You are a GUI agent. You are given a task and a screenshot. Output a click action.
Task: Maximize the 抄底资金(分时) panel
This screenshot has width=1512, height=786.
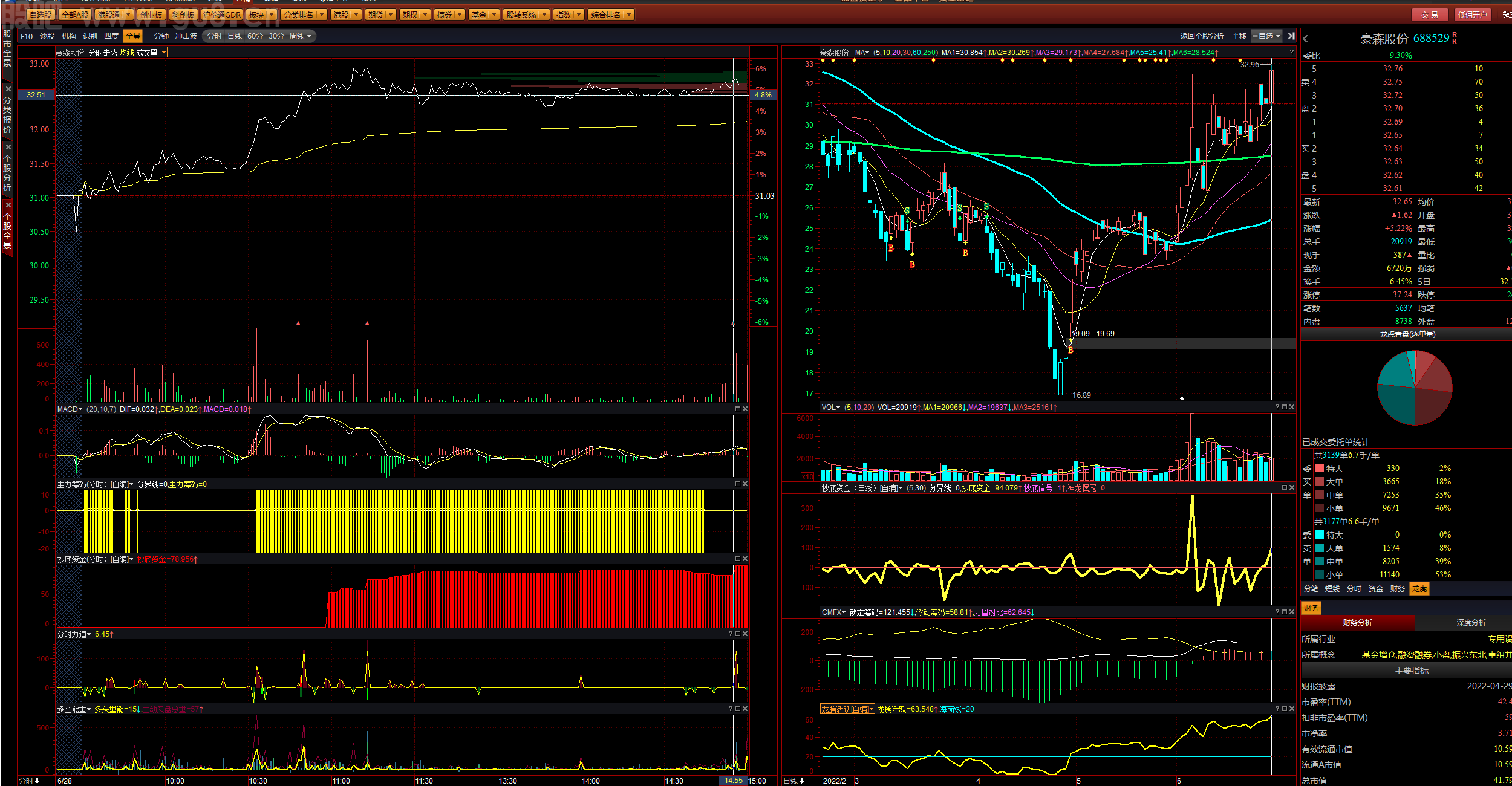tap(738, 559)
